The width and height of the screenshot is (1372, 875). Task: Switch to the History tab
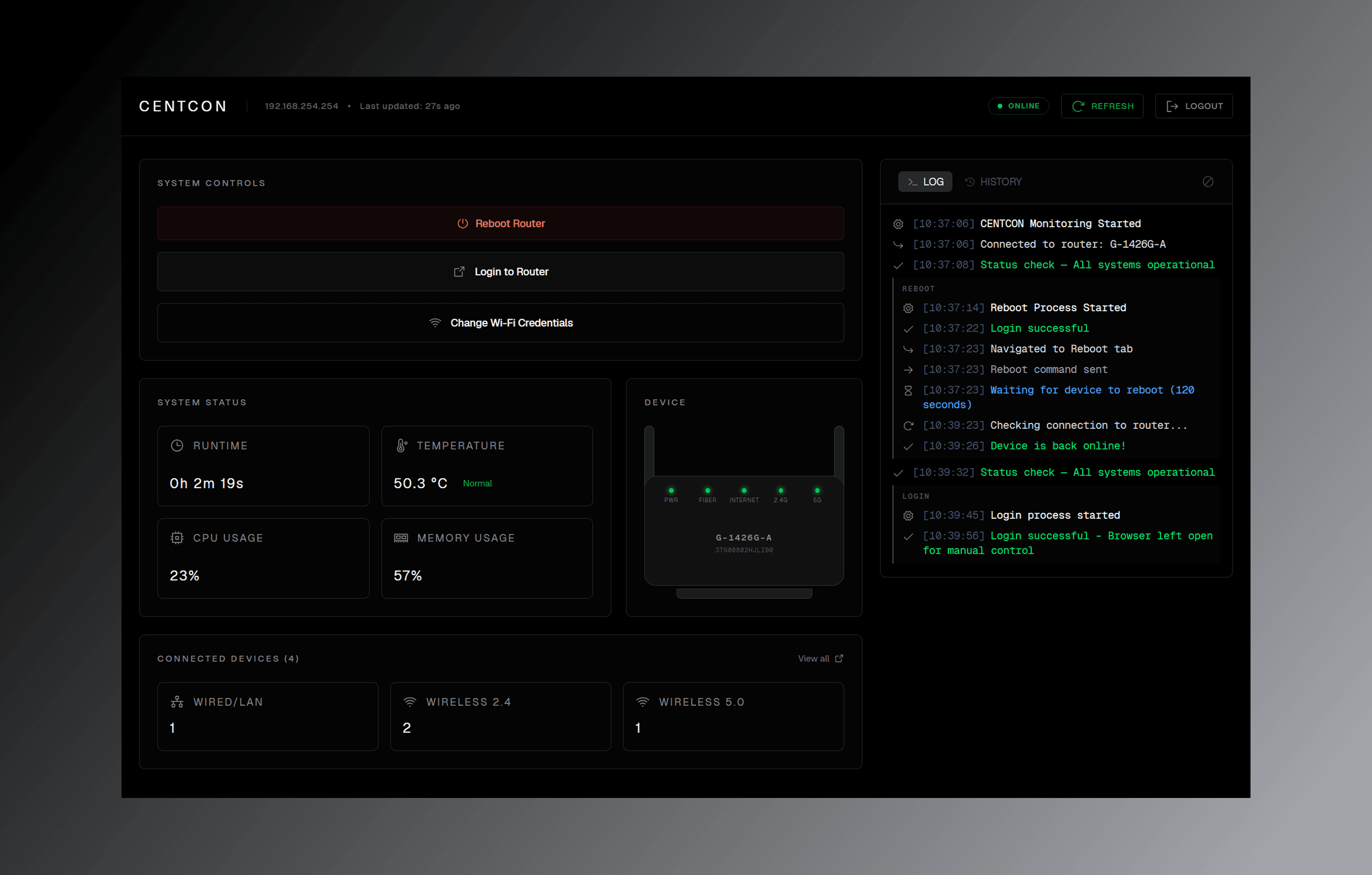point(993,182)
